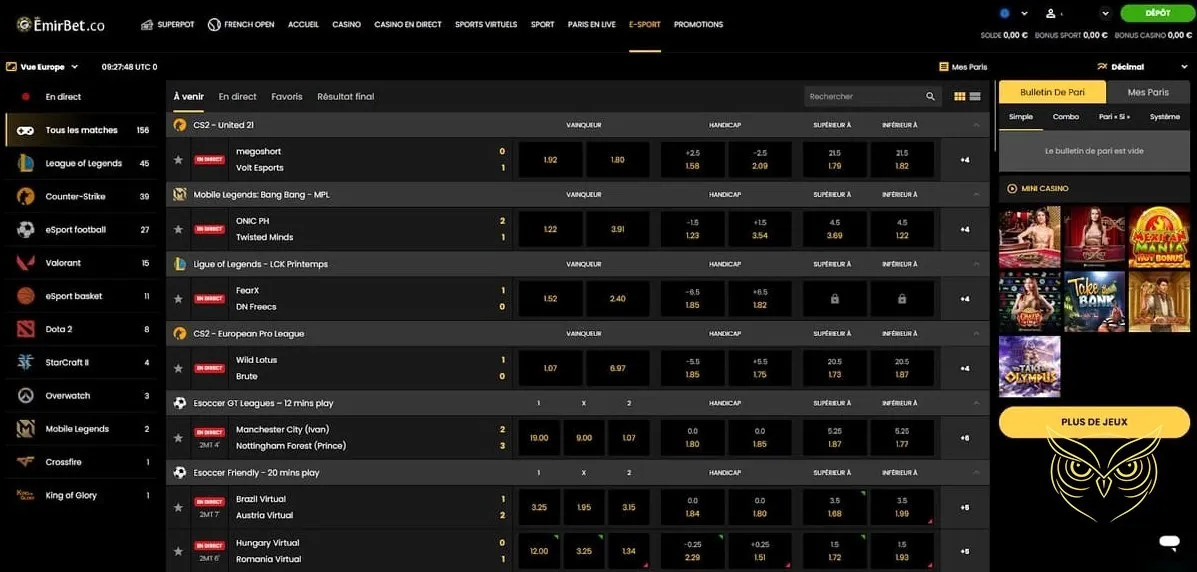Screen dimensions: 1197x572
Task: Click the Counter-Strike icon in sidebar
Action: coord(25,197)
